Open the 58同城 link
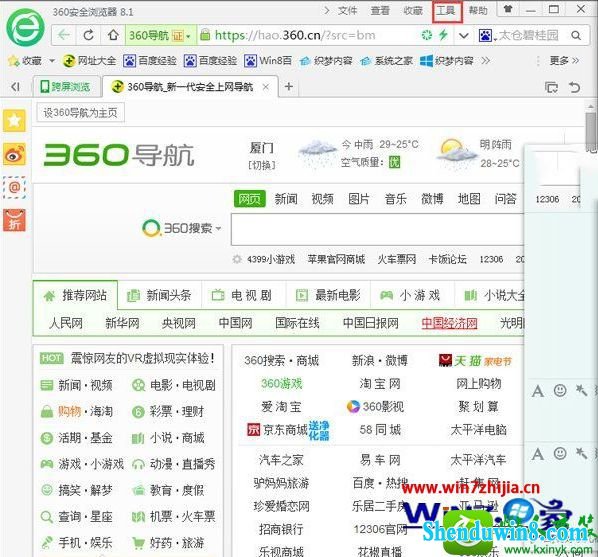This screenshot has width=598, height=557. coord(380,430)
